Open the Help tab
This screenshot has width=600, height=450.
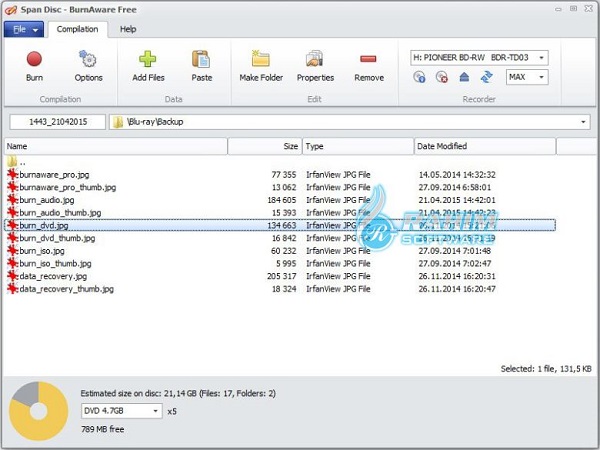128,29
